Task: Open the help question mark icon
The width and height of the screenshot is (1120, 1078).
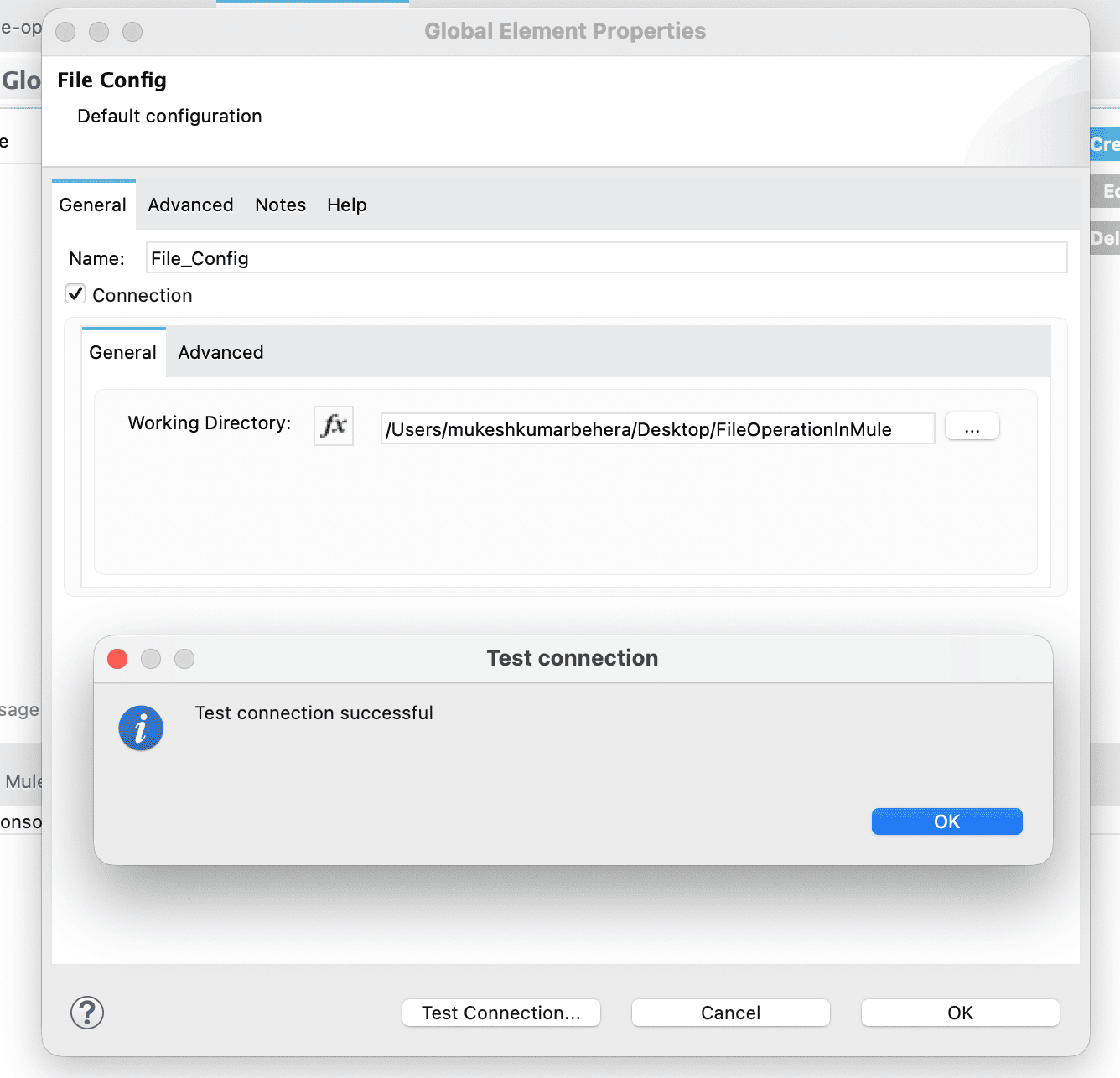Action: (87, 1013)
